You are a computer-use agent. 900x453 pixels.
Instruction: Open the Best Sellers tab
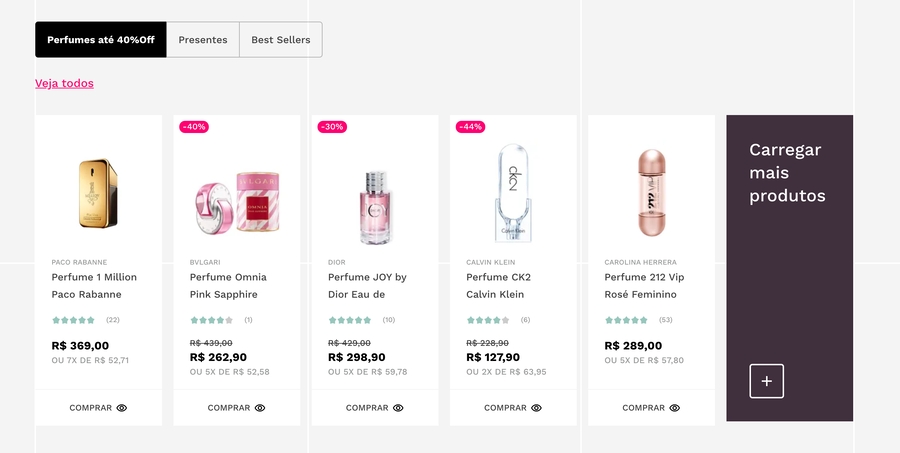tap(281, 40)
